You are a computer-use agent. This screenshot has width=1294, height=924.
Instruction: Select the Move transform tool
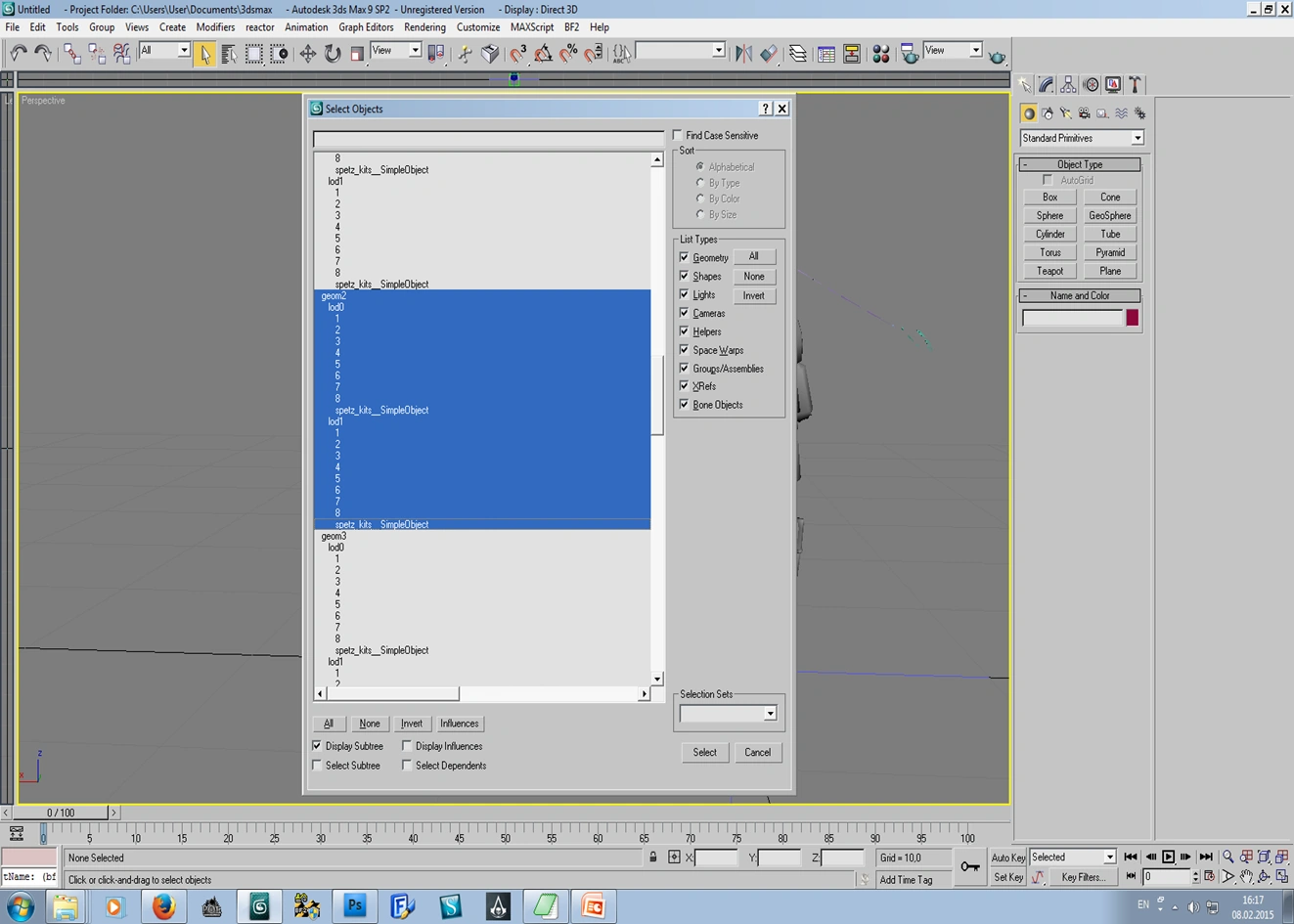point(307,53)
